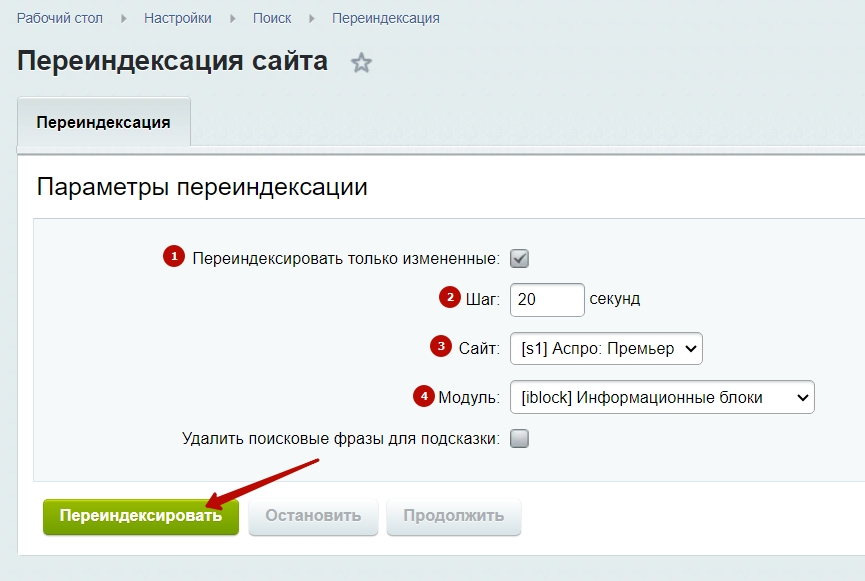Click red marker number 4 near Модуль
The height and width of the screenshot is (581, 865).
pos(424,396)
